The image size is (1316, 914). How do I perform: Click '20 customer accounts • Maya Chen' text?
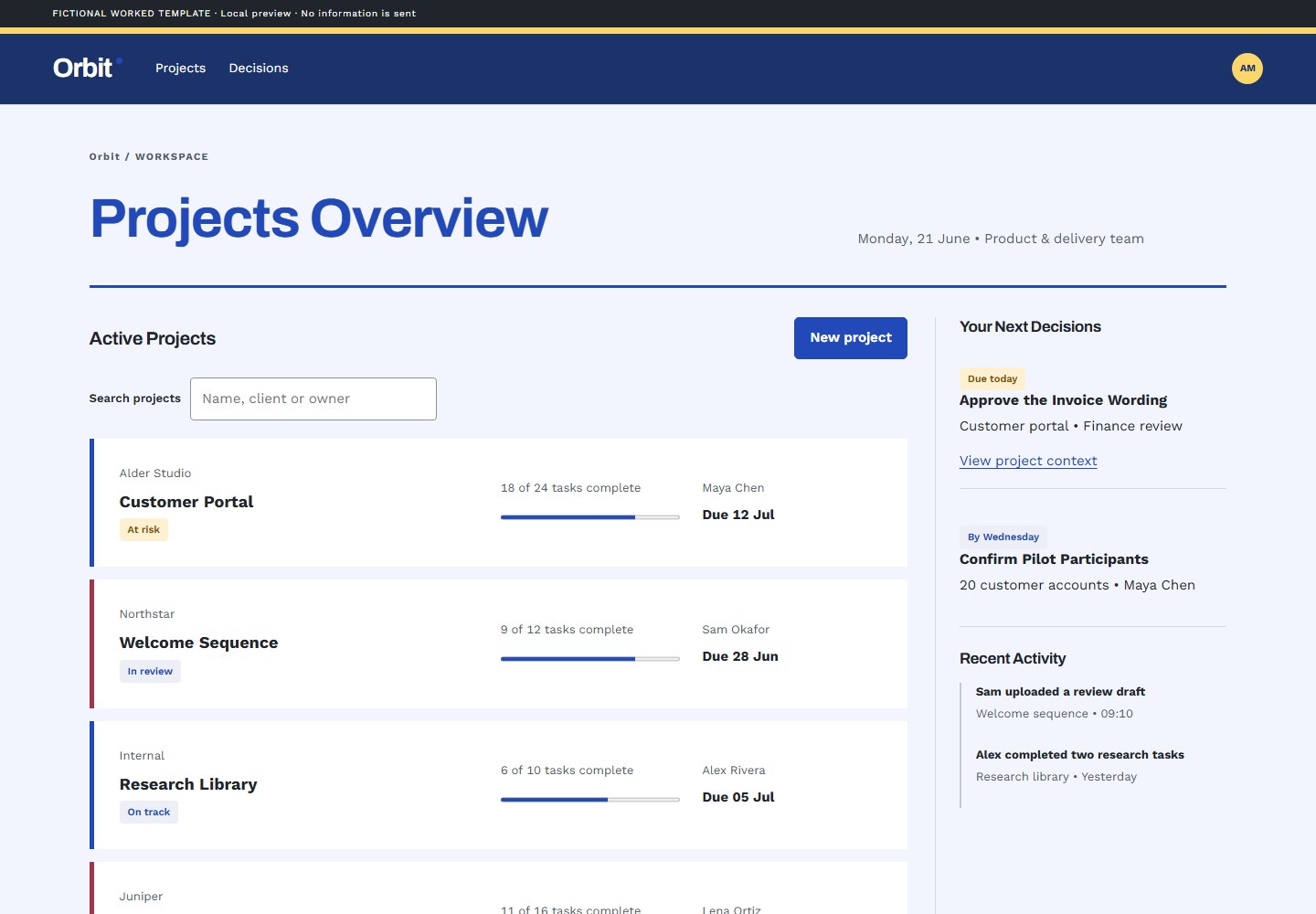(1077, 585)
